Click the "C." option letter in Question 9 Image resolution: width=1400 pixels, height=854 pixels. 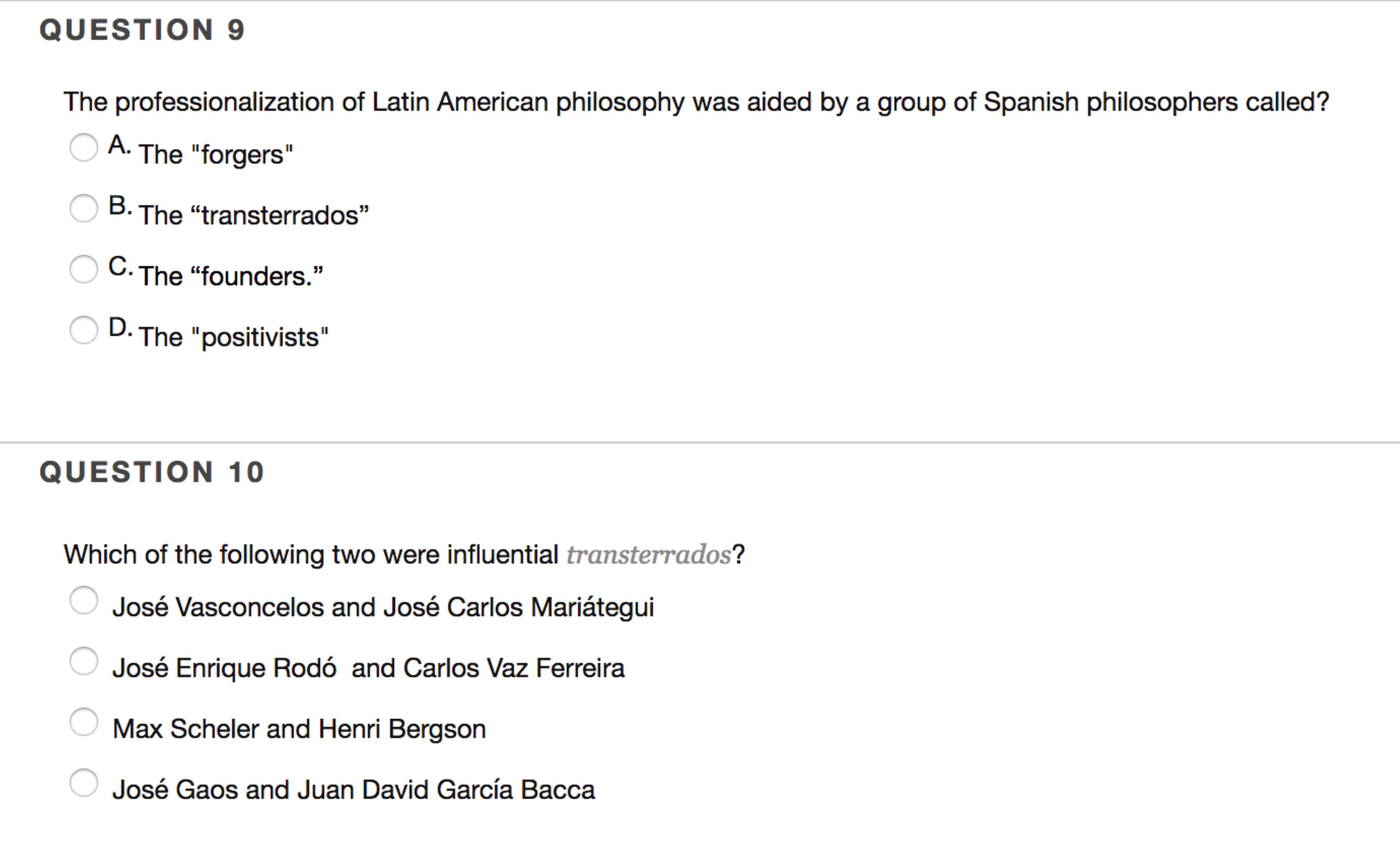[x=120, y=267]
